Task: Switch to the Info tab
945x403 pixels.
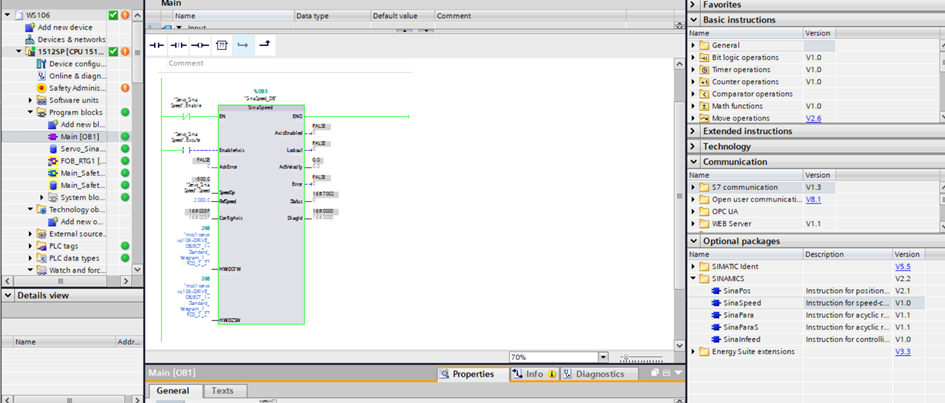Action: click(x=535, y=374)
